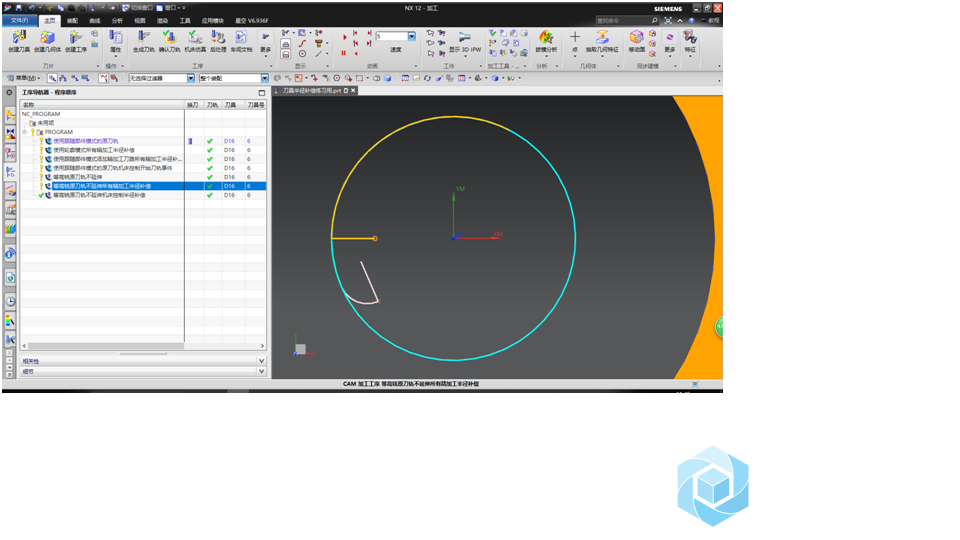Click the 创建刀具 (Create Tool) icon

point(19,42)
